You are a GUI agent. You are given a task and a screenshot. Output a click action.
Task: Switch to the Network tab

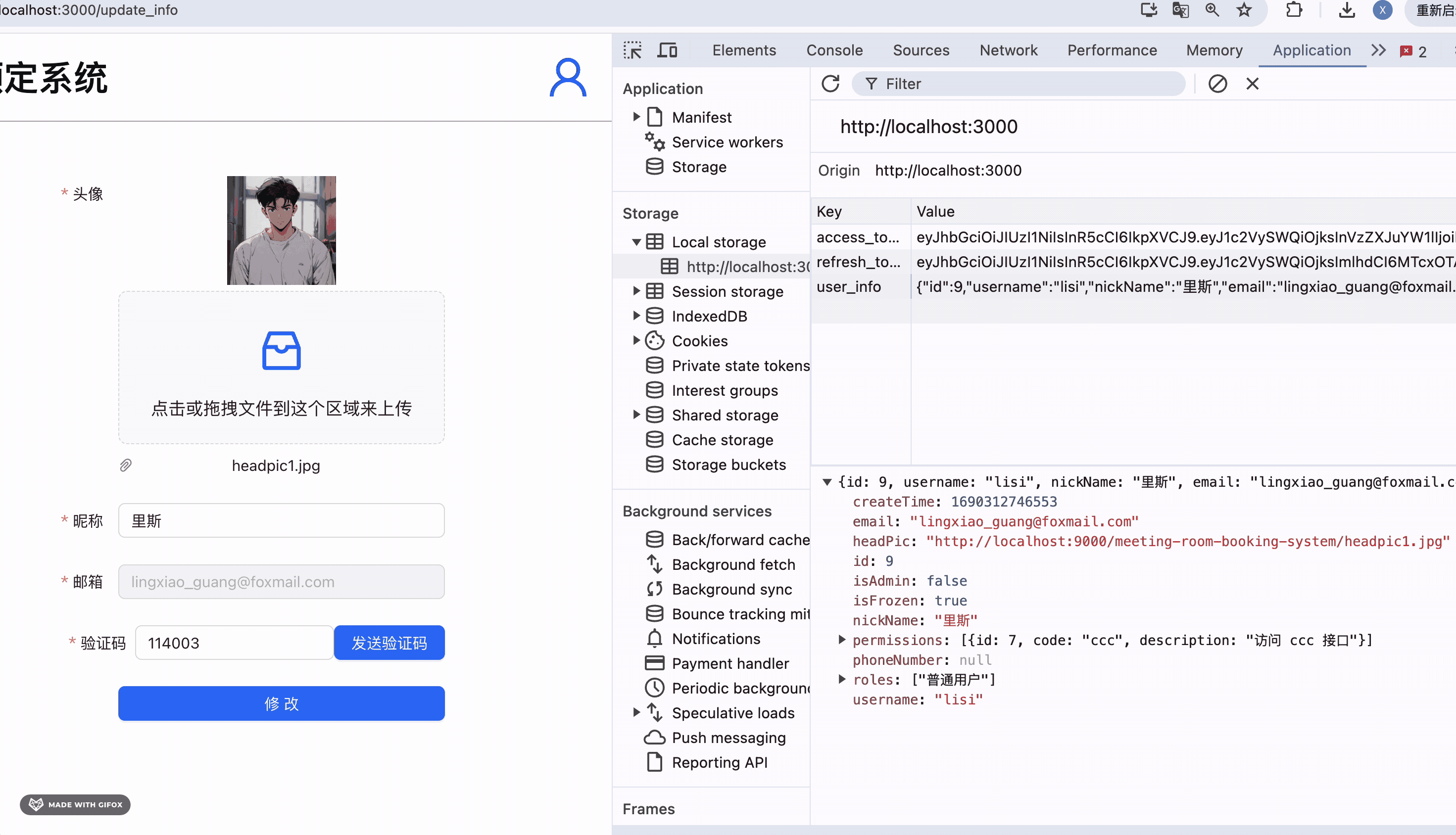(1008, 50)
